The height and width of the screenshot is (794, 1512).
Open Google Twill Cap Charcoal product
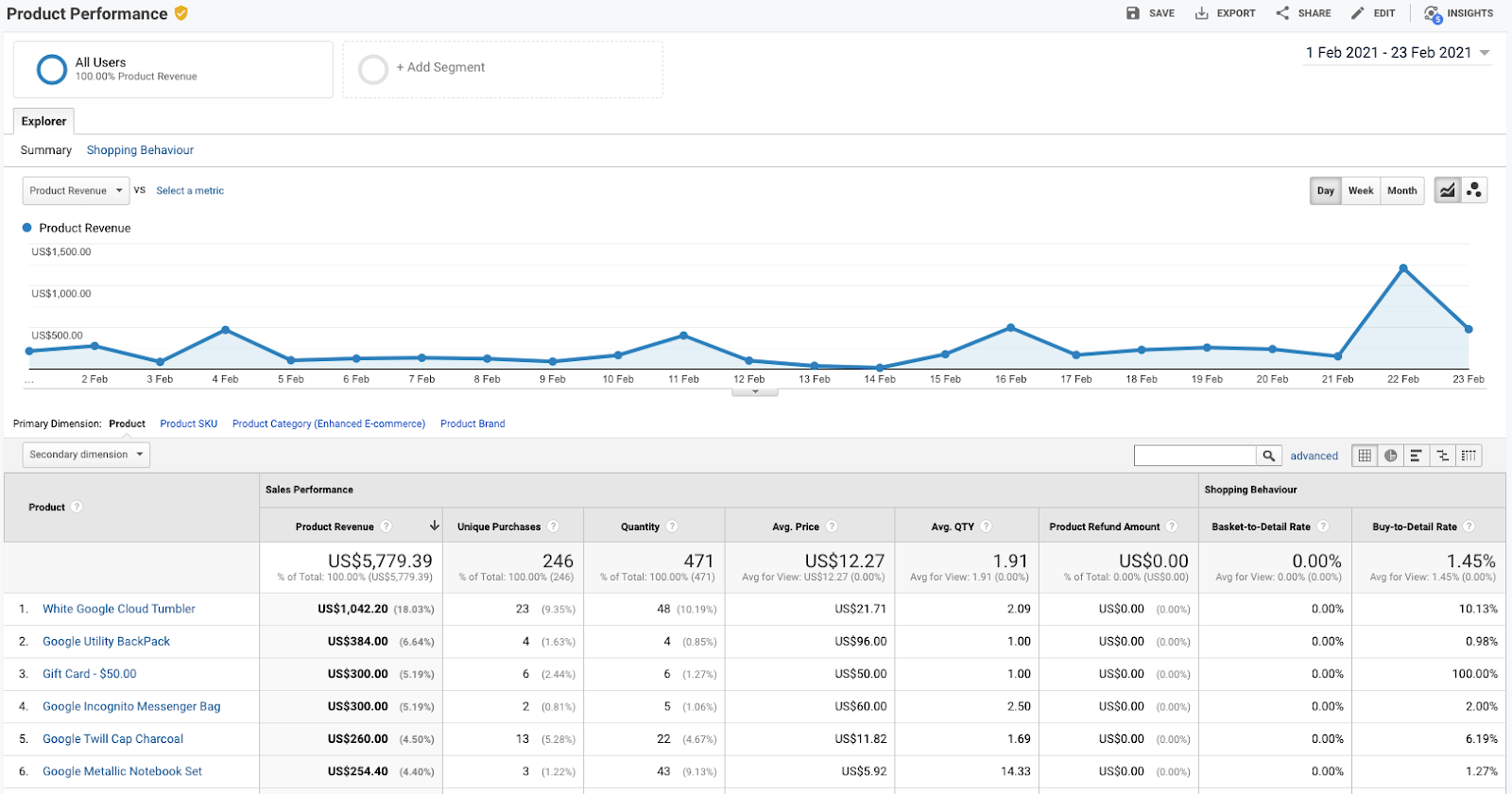[112, 739]
